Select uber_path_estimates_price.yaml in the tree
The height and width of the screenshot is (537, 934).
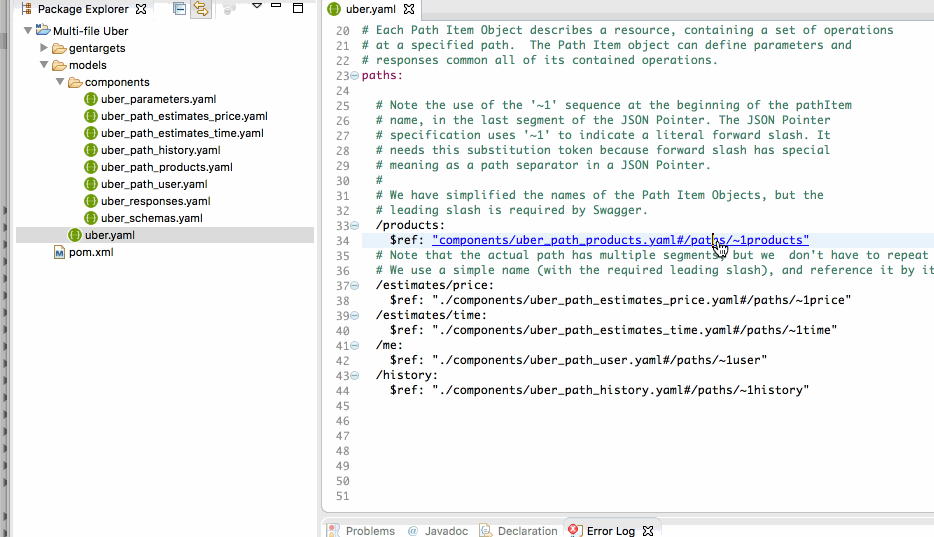click(184, 116)
